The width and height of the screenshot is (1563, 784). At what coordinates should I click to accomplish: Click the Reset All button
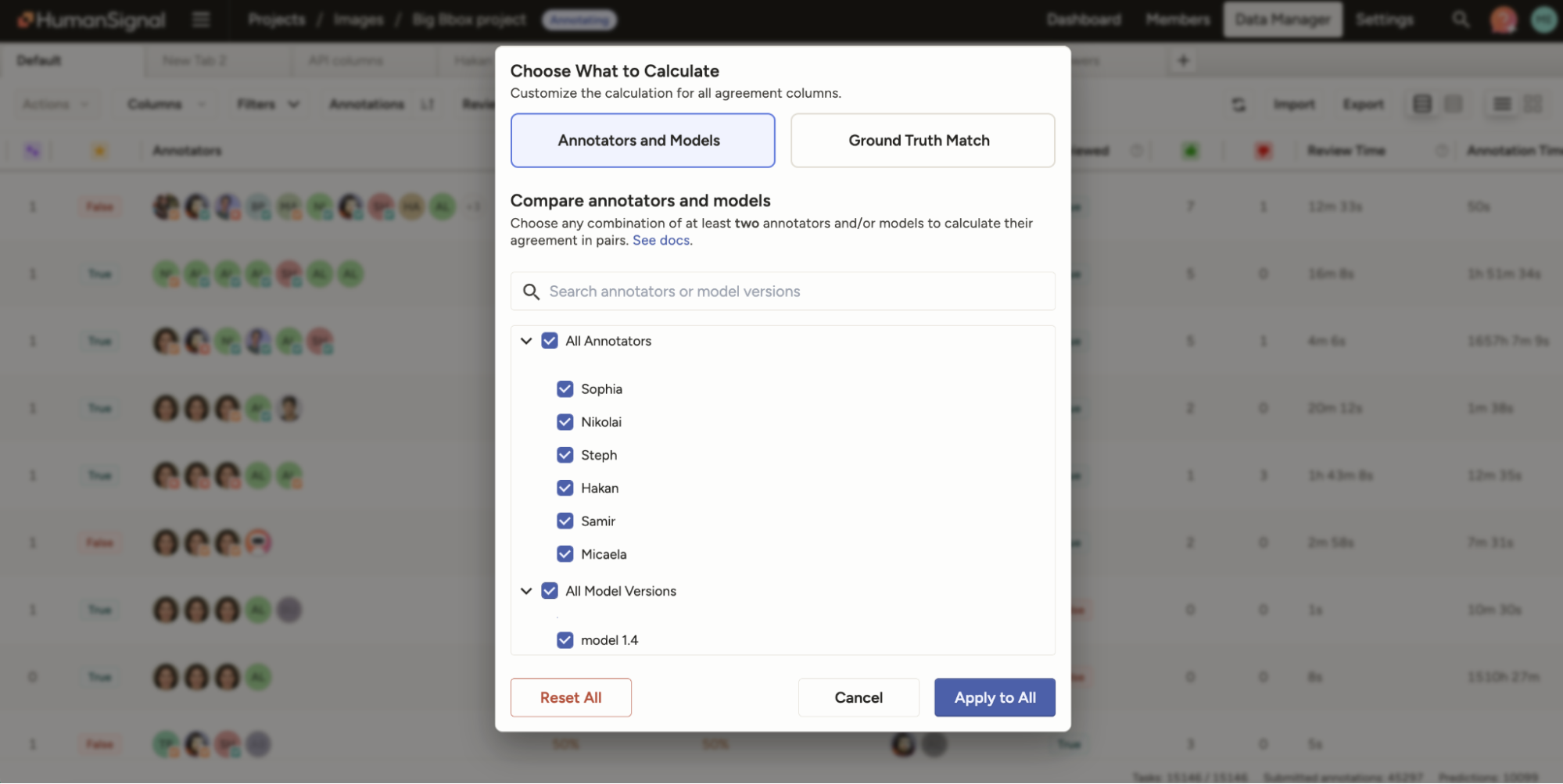tap(570, 697)
